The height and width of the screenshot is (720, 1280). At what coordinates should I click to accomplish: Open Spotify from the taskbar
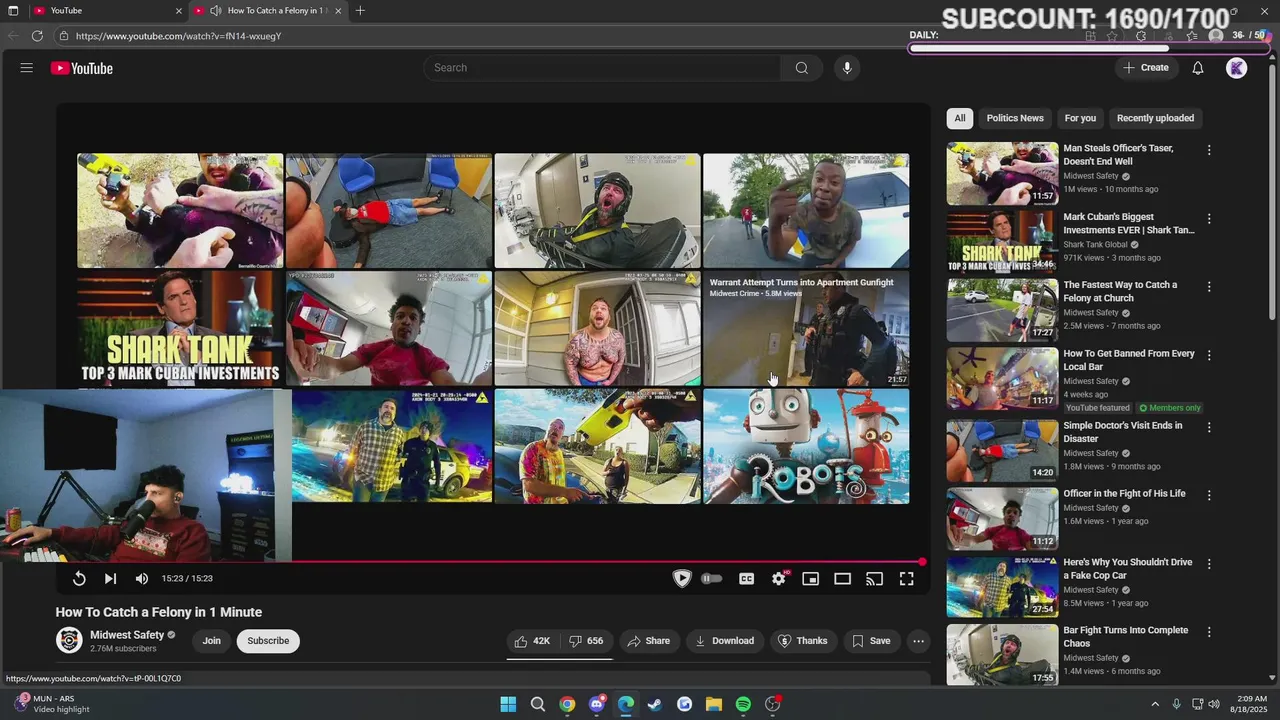pos(743,705)
